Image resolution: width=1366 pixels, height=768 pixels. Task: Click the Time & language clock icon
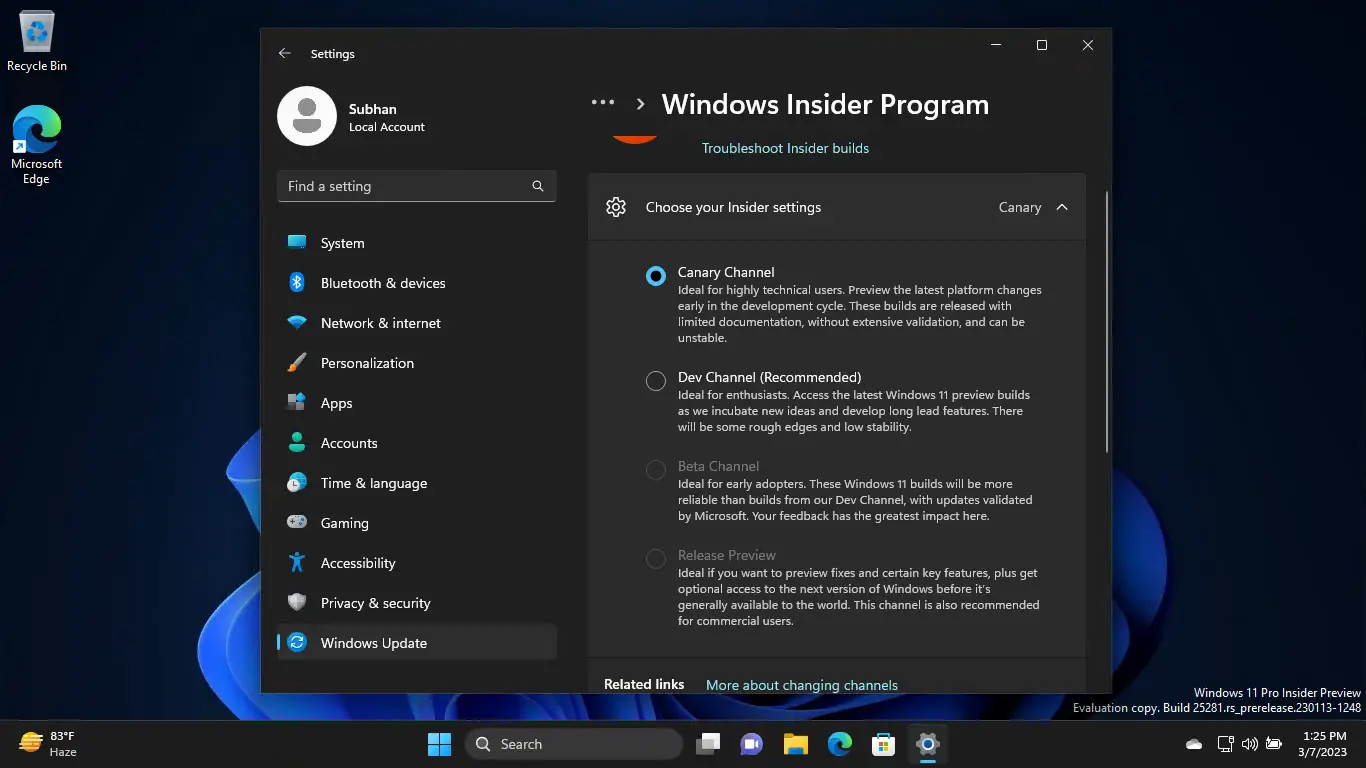[x=297, y=482]
